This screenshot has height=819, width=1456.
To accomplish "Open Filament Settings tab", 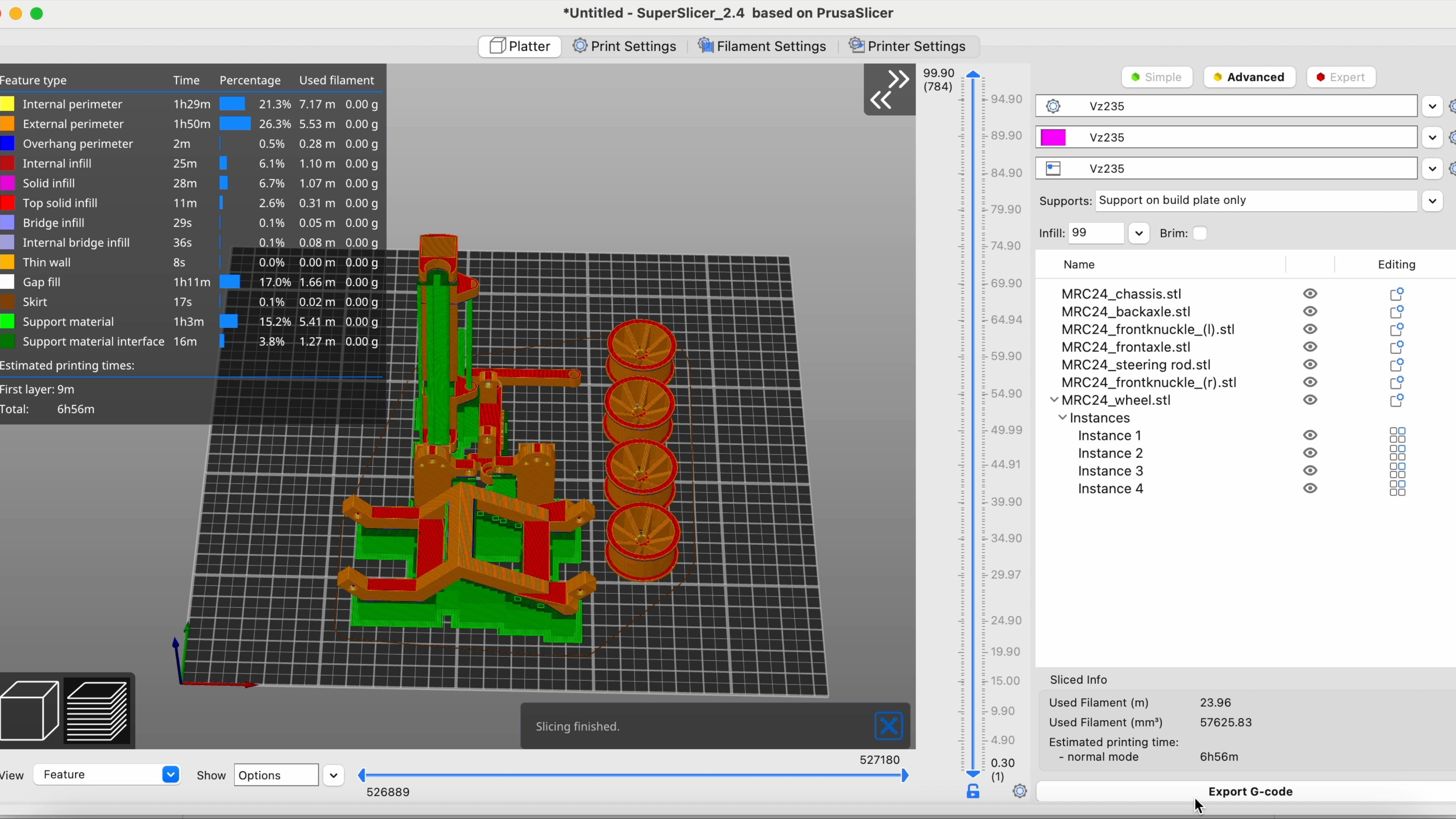I will (x=762, y=46).
